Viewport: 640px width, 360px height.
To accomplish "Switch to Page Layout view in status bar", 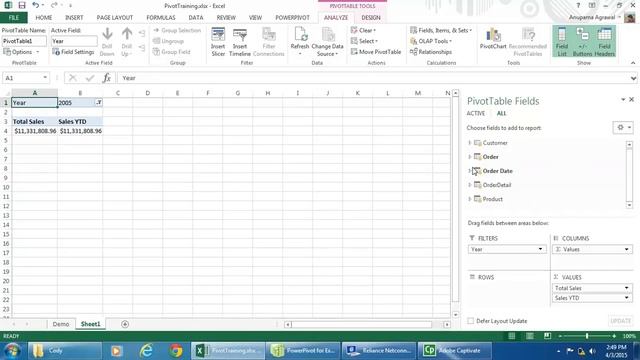I will point(529,336).
